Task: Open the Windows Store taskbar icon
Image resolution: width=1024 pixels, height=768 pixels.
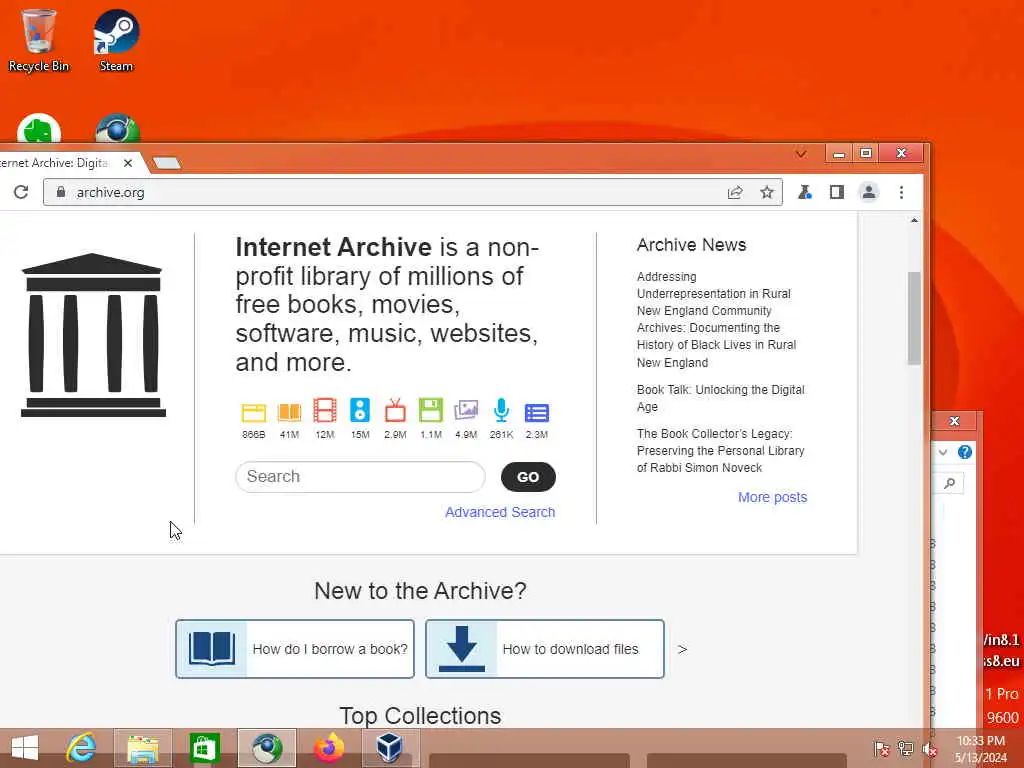Action: (204, 748)
